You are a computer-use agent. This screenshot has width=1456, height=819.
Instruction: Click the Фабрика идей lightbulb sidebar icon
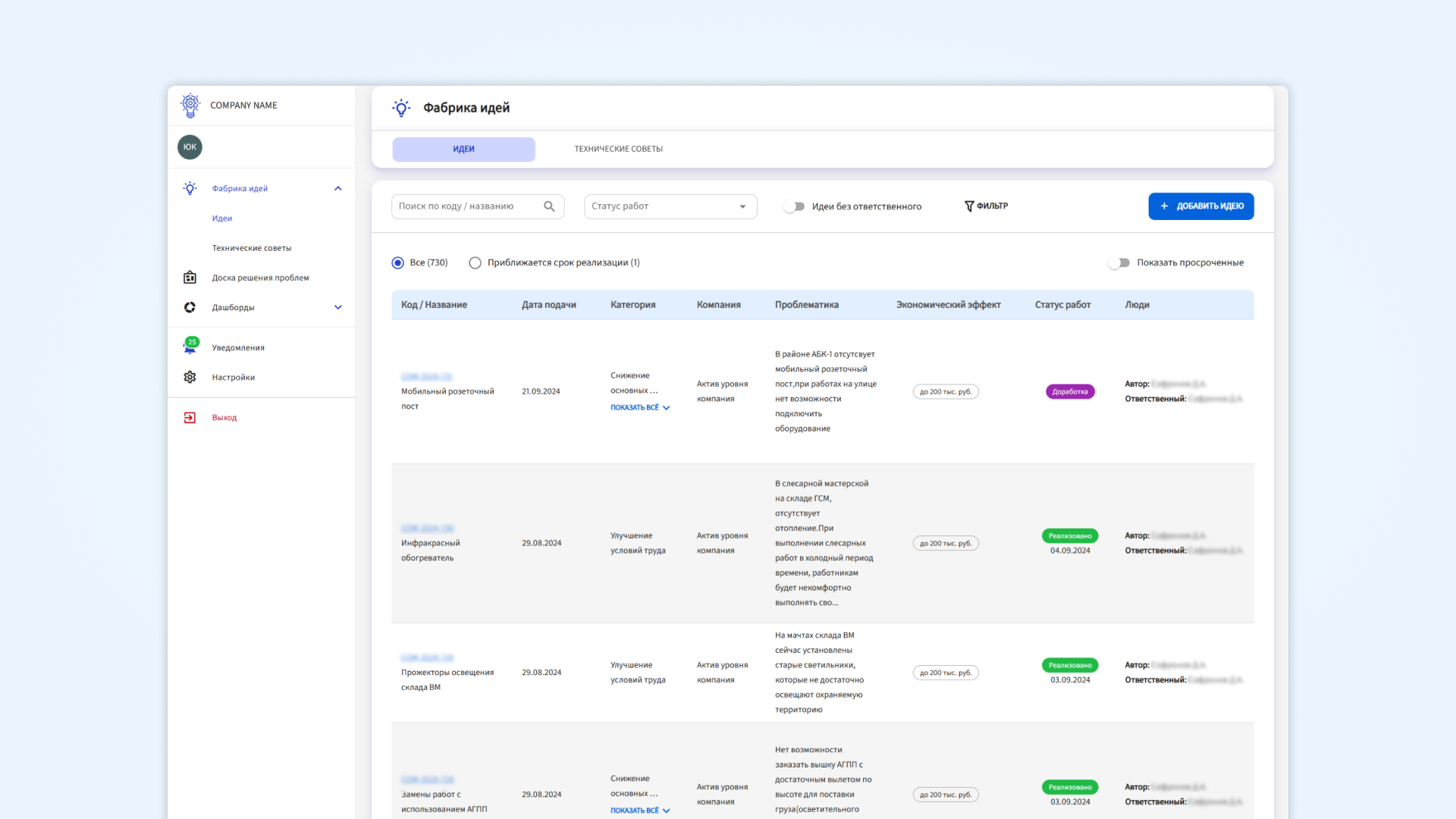(x=190, y=188)
